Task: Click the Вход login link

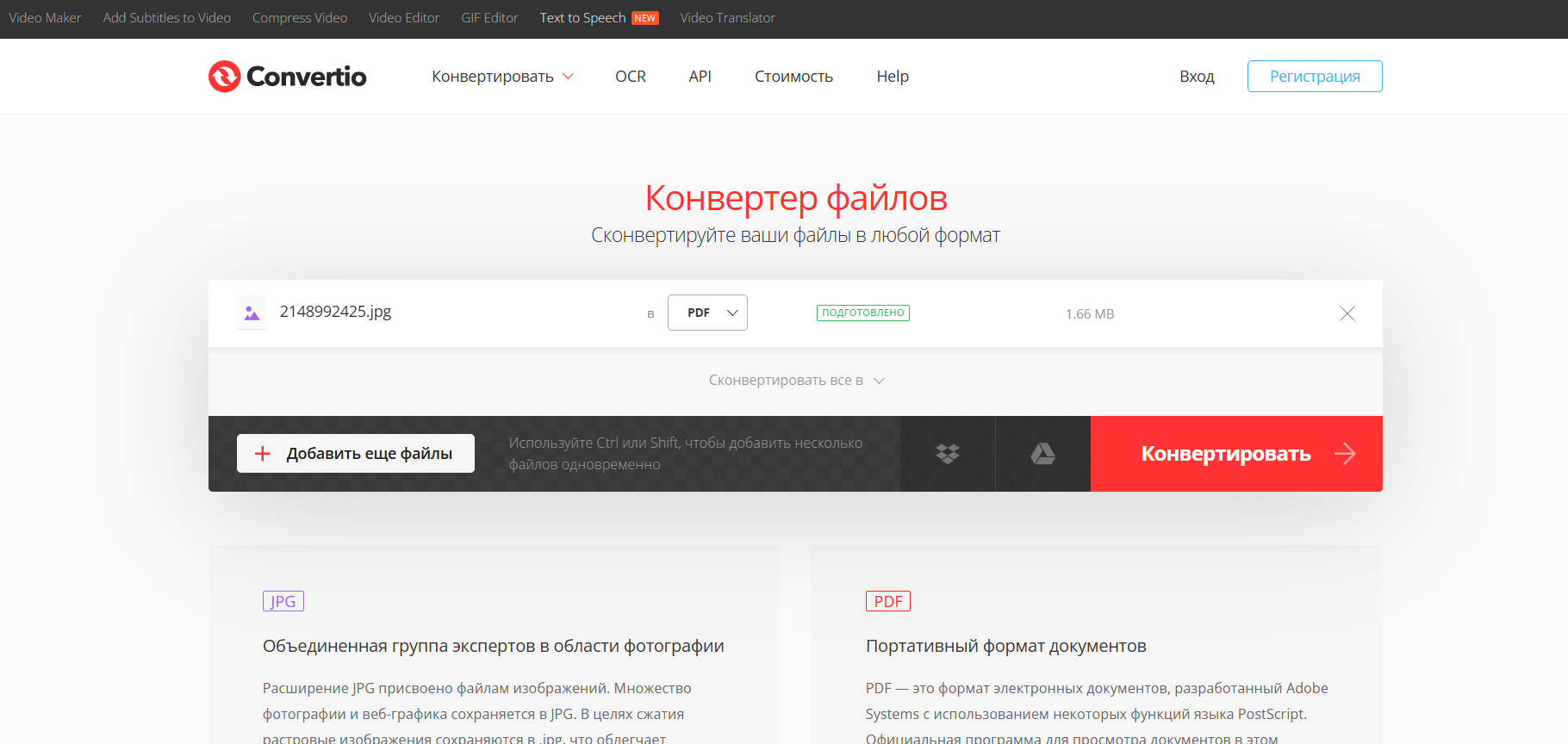Action: tap(1197, 77)
